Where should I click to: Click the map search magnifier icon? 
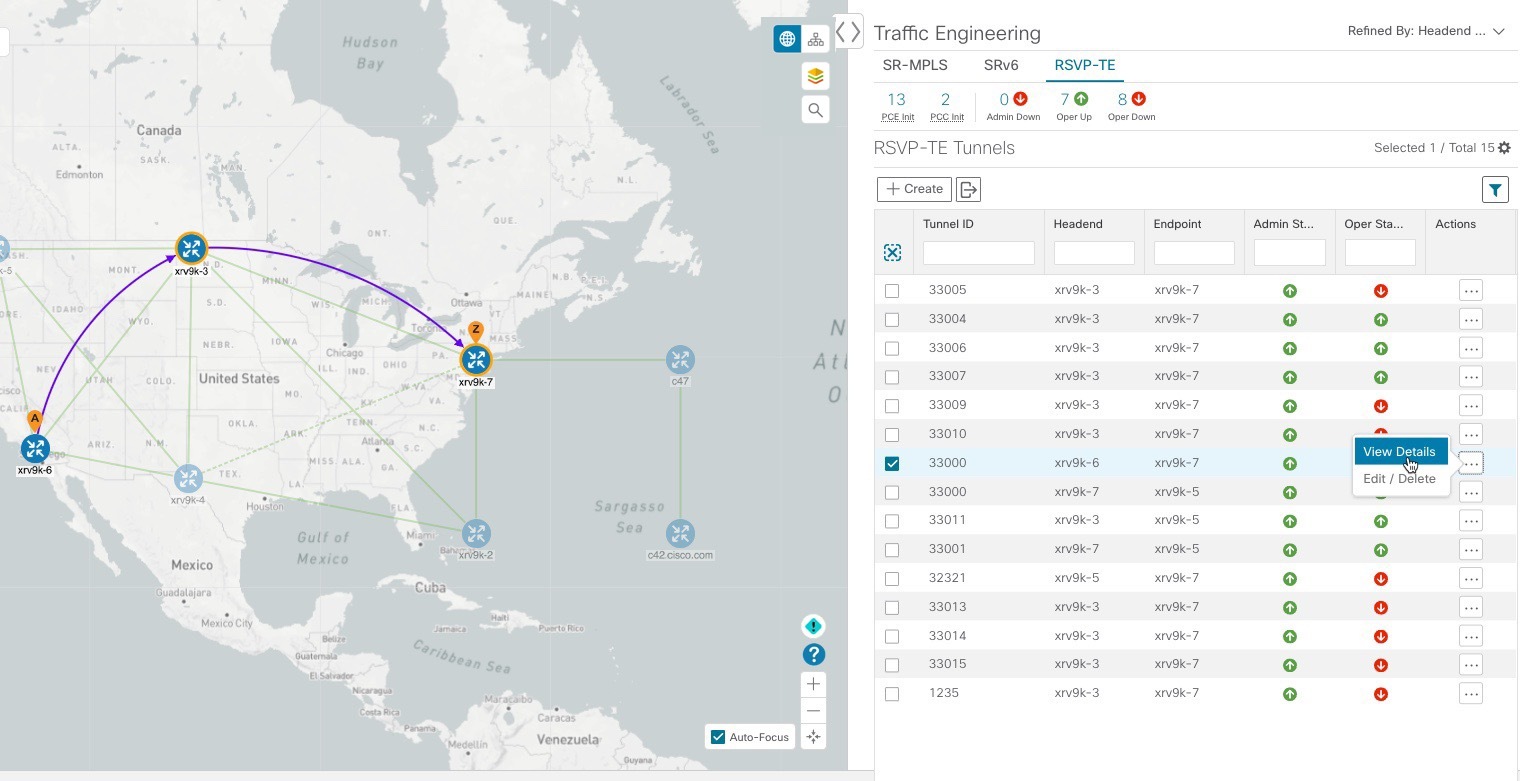pos(815,110)
